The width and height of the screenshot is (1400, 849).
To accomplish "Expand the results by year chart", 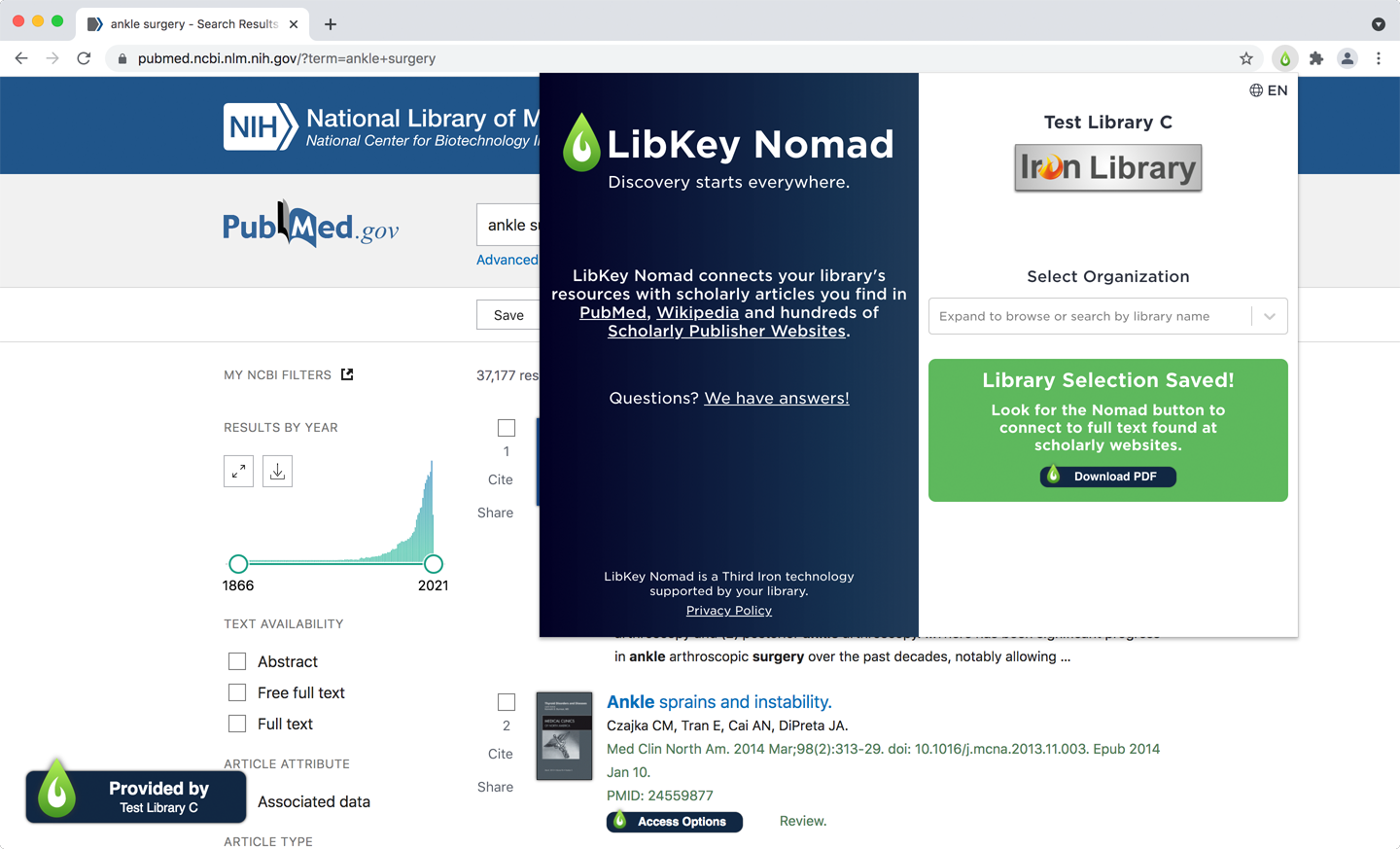I will [238, 471].
